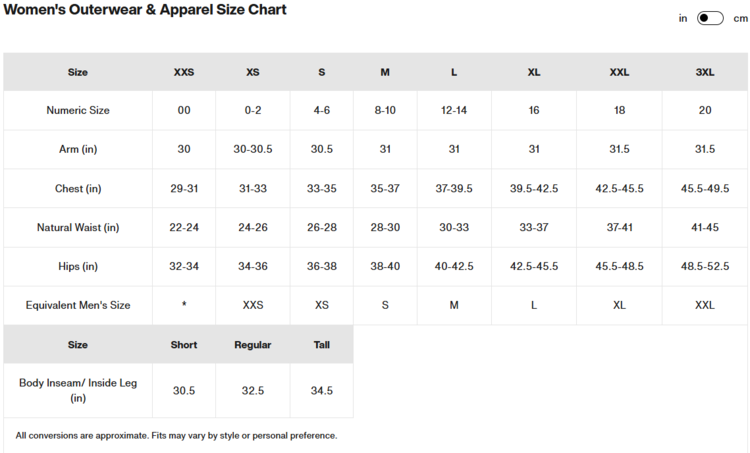Click the Hips (in) row label
Viewport: 750px width, 453px height.
click(x=78, y=267)
